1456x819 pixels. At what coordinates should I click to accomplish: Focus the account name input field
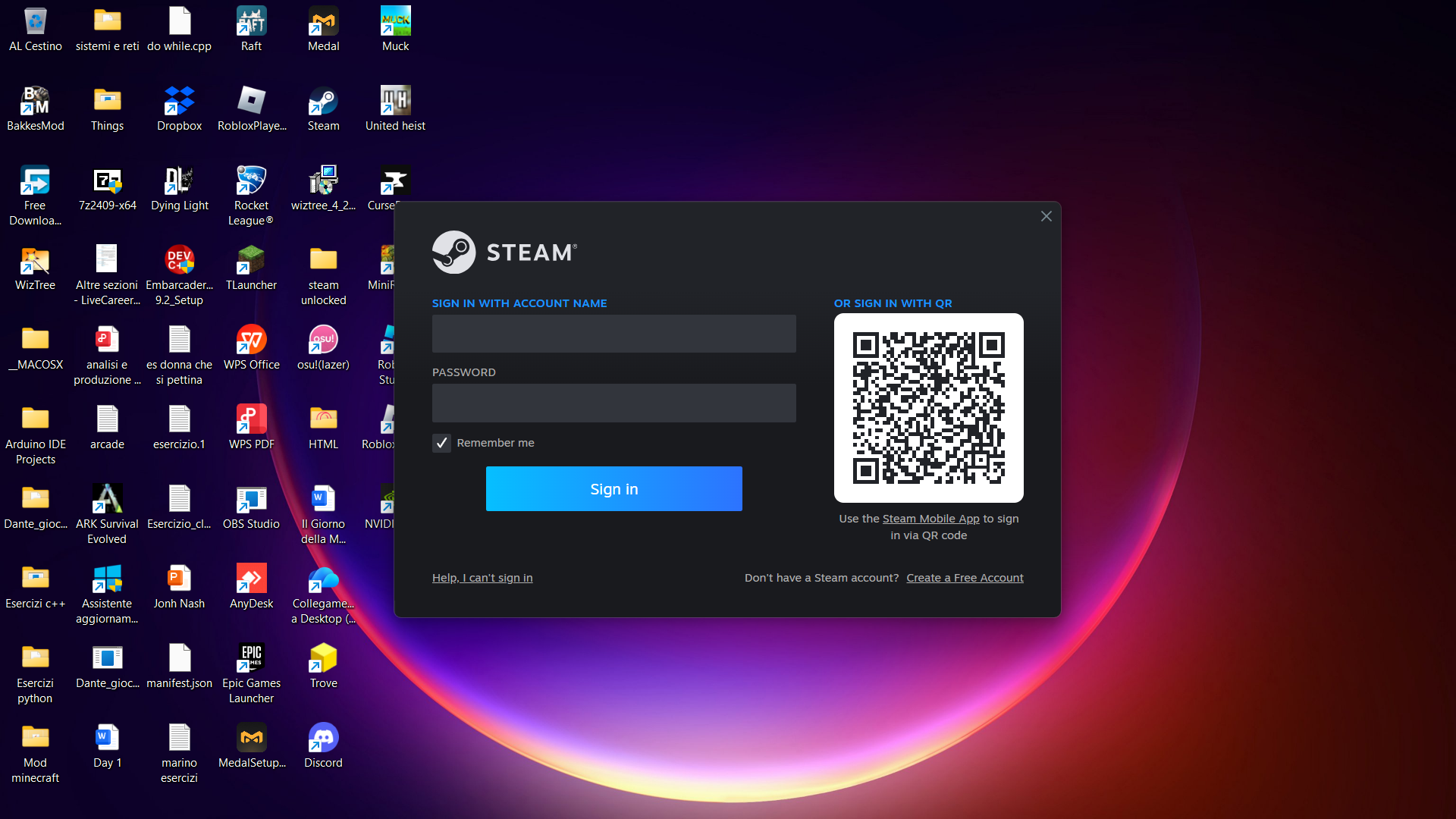click(614, 334)
